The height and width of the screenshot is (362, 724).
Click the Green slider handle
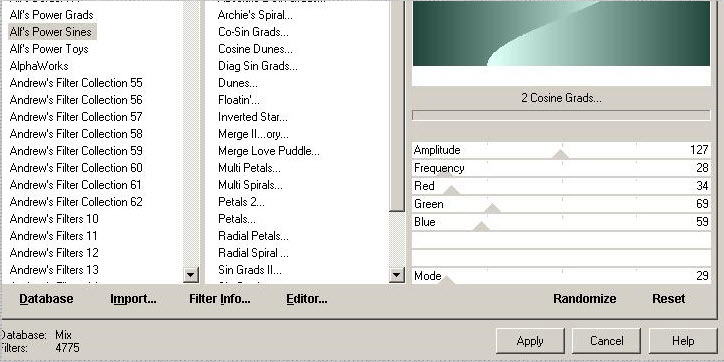coord(492,209)
